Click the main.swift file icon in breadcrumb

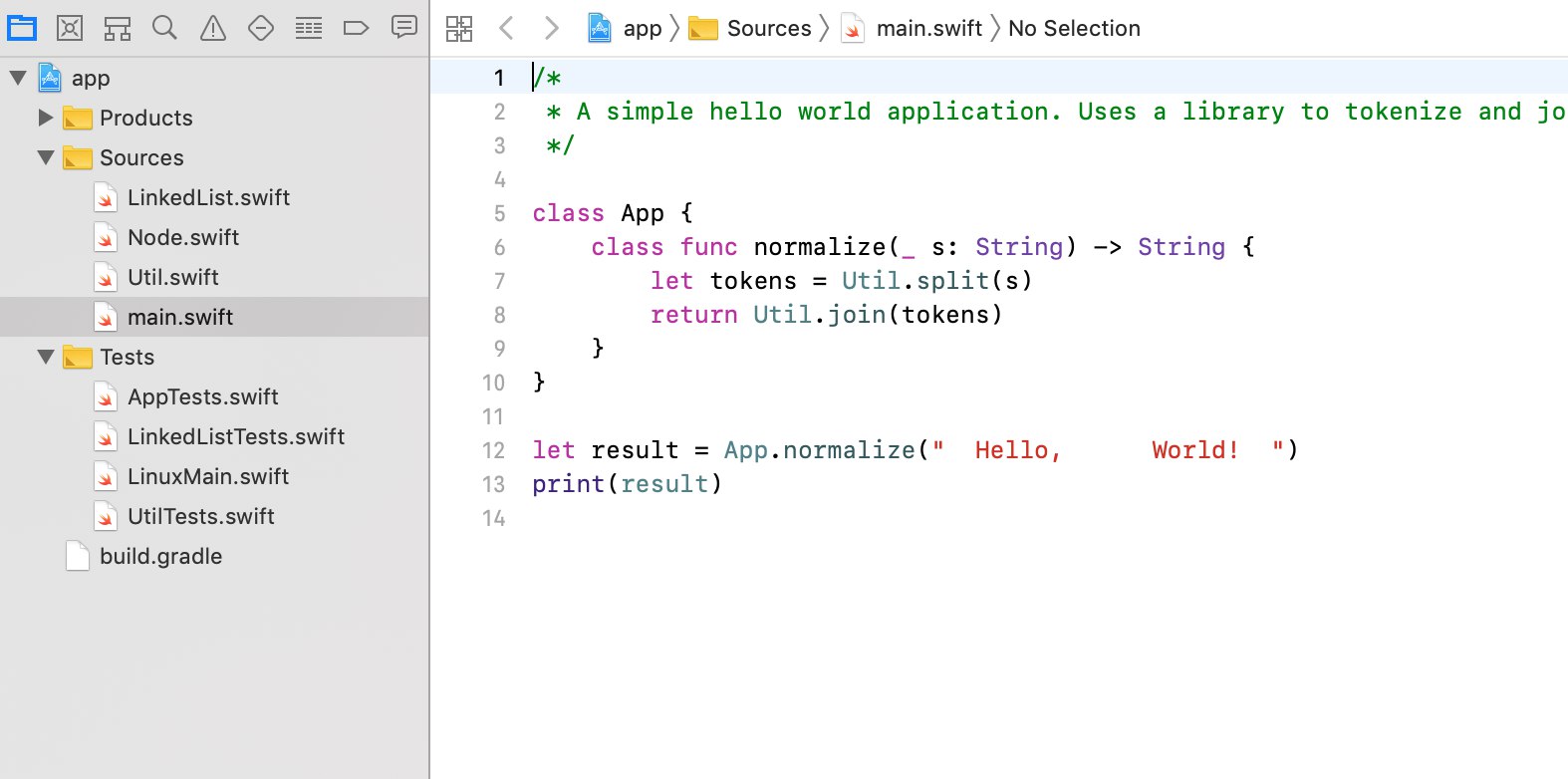point(853,29)
